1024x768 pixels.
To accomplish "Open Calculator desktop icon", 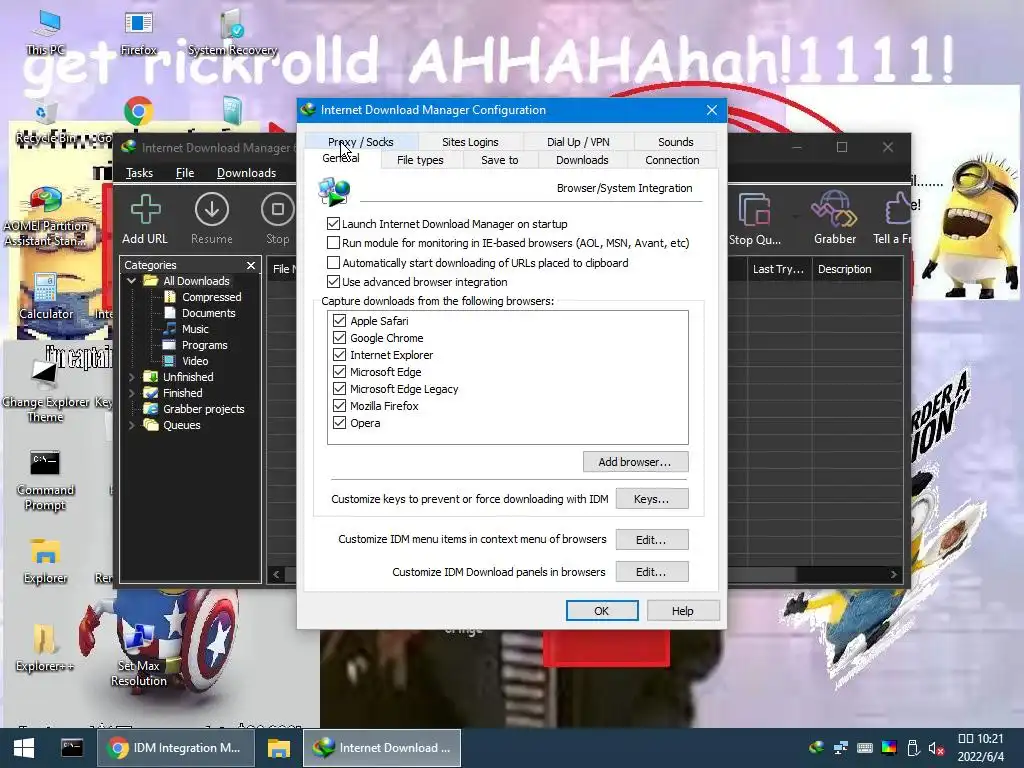I will 46,296.
